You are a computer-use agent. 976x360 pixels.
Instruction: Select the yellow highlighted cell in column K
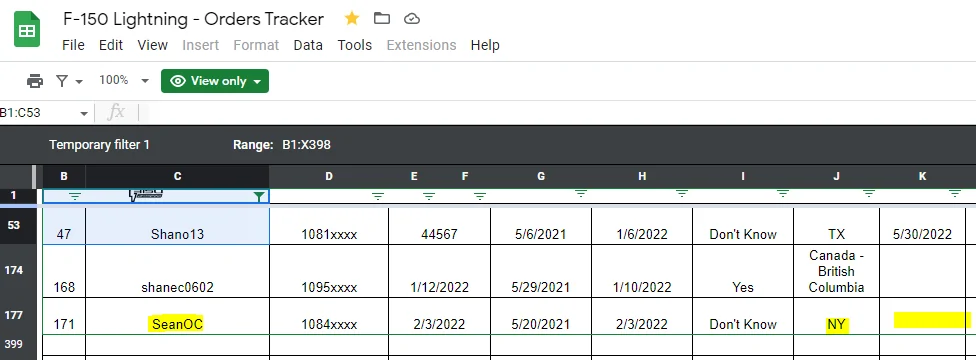(x=922, y=316)
